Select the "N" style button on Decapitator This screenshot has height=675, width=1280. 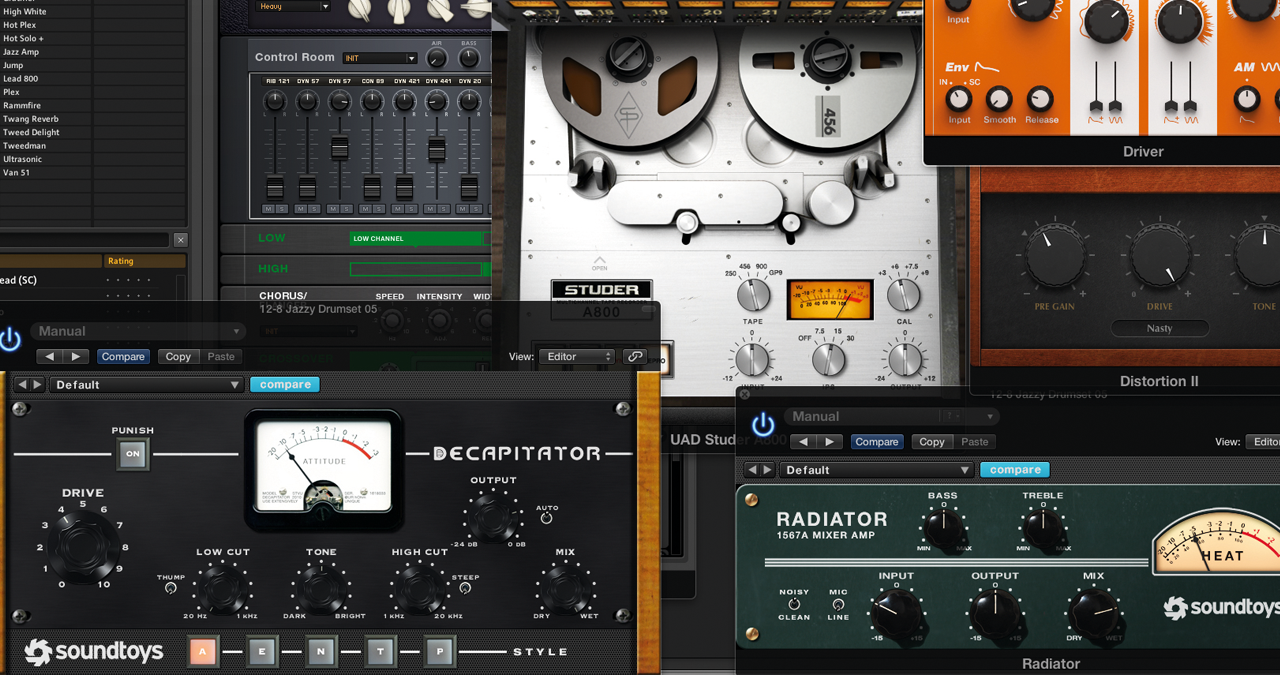(321, 651)
